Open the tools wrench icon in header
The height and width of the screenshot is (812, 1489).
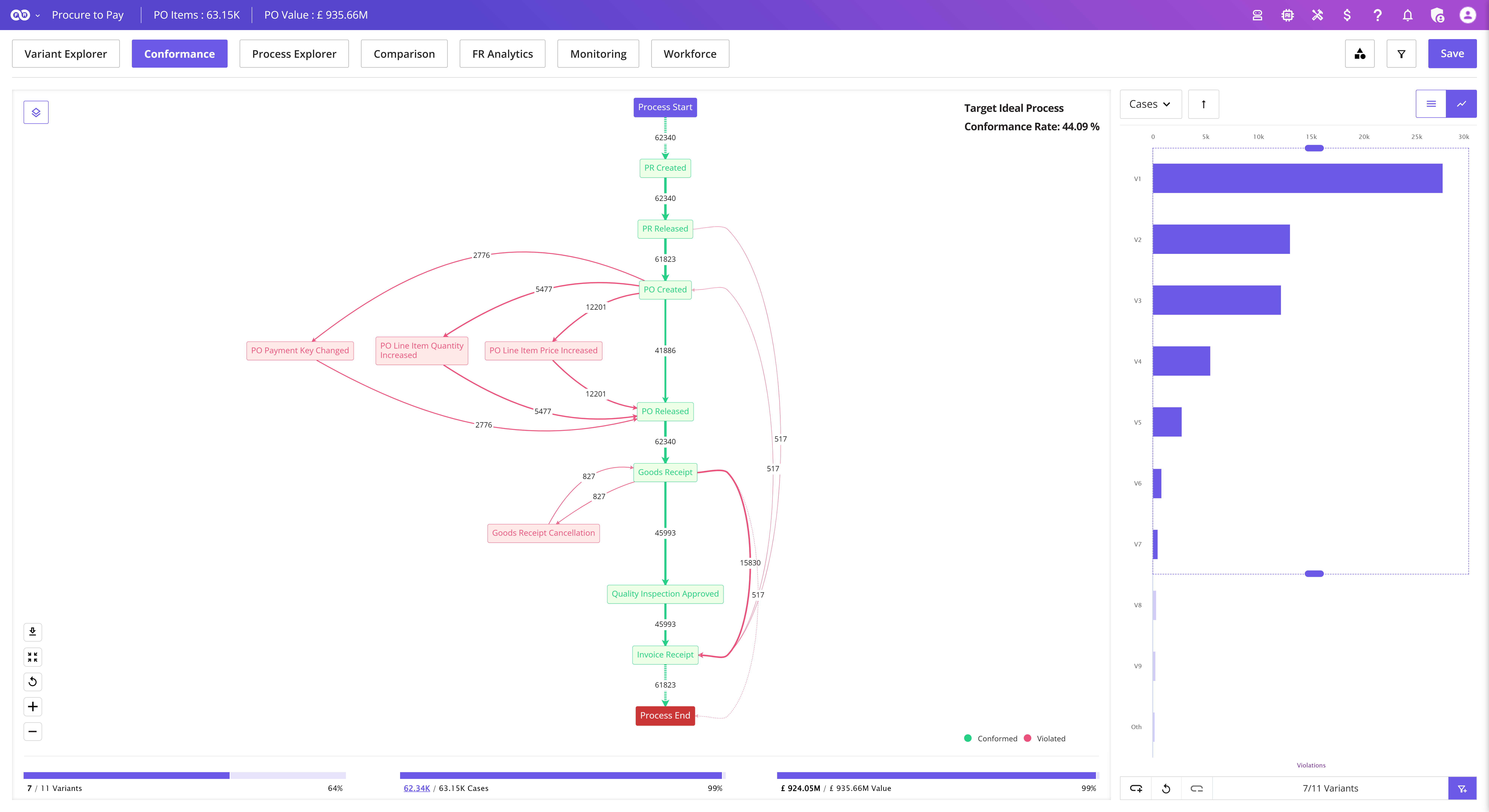[1317, 16]
